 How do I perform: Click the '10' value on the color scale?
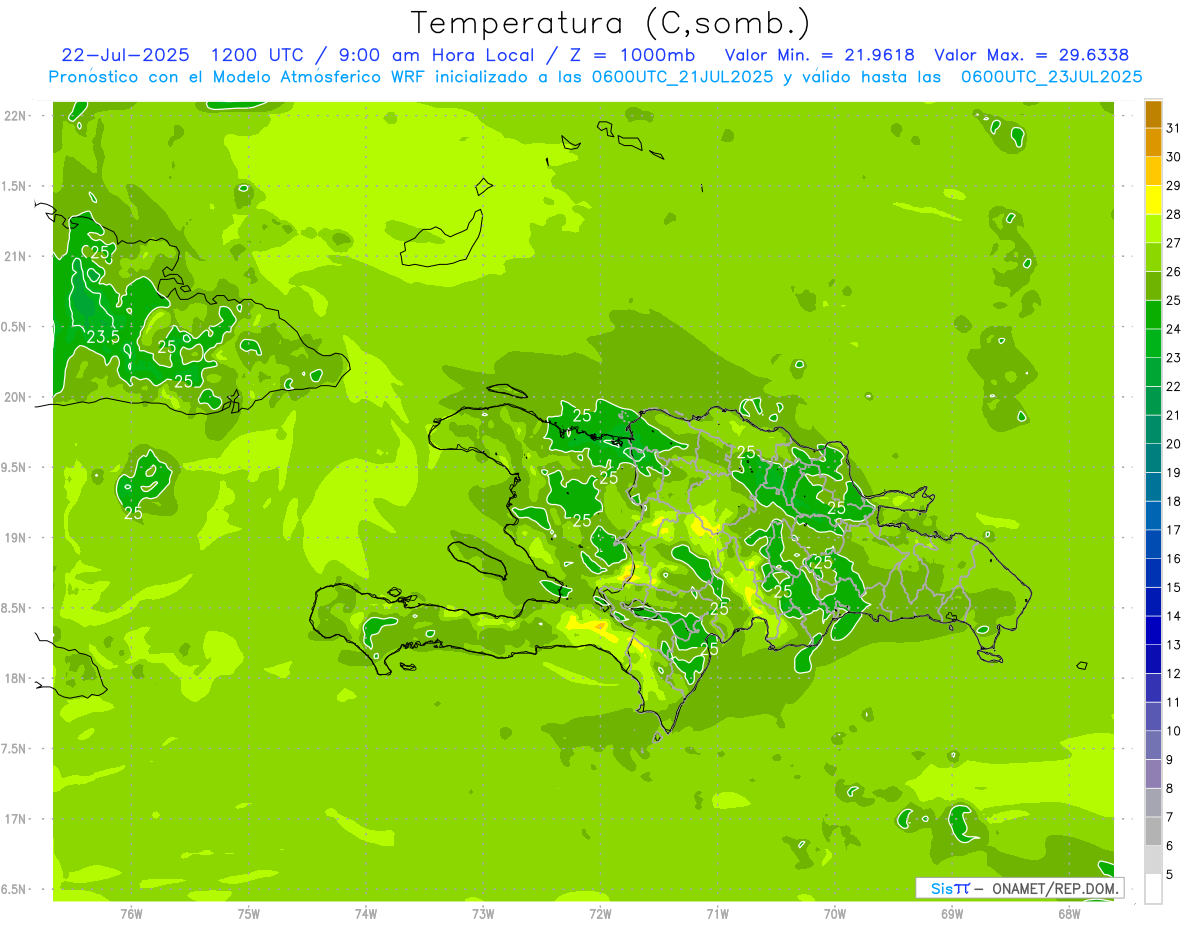click(x=1174, y=731)
